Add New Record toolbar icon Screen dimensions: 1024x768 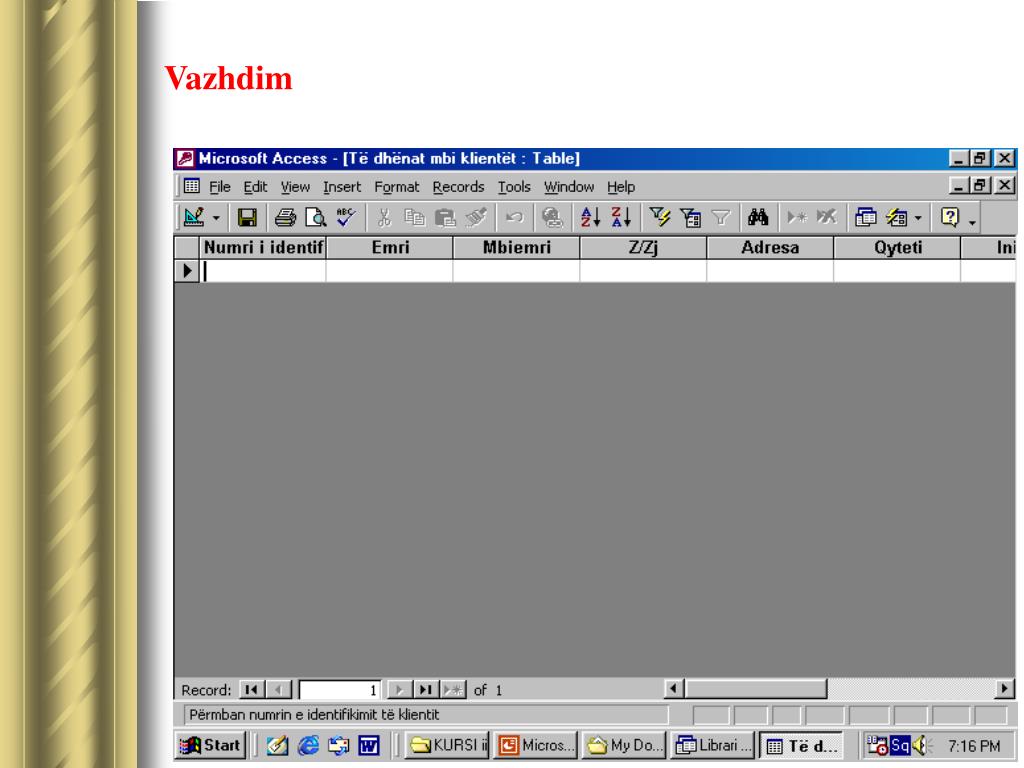click(x=797, y=217)
